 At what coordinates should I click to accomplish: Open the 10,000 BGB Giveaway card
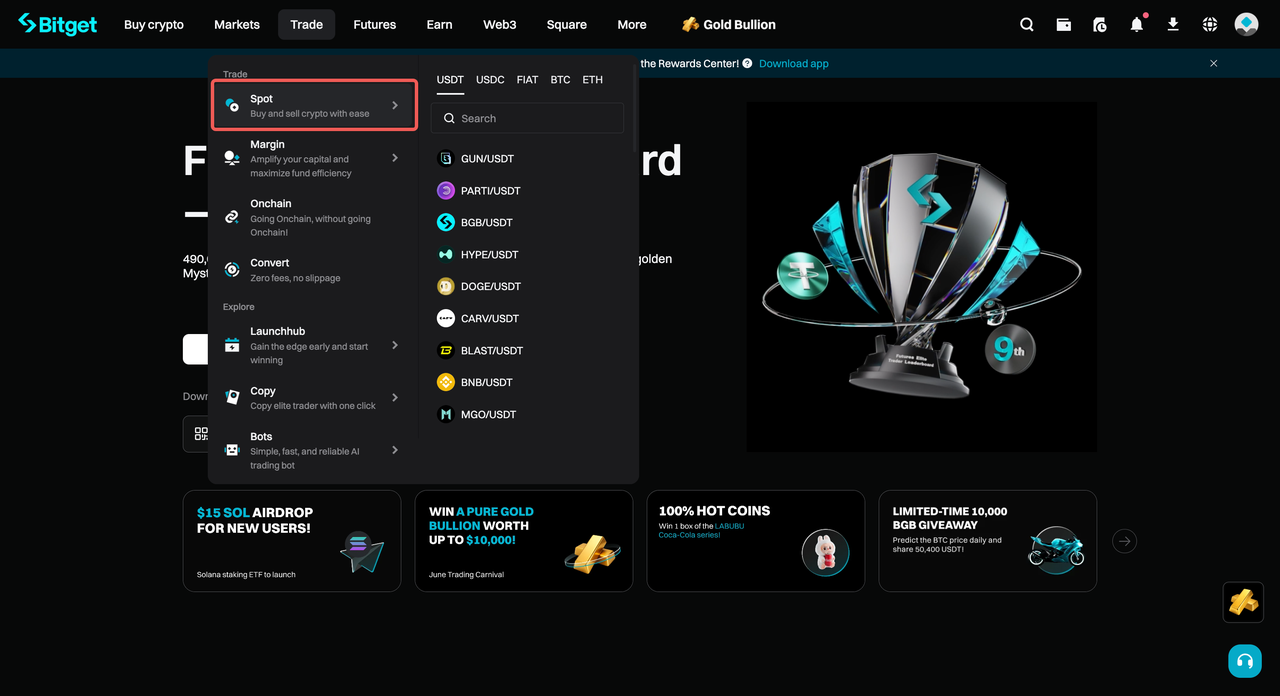pyautogui.click(x=988, y=541)
